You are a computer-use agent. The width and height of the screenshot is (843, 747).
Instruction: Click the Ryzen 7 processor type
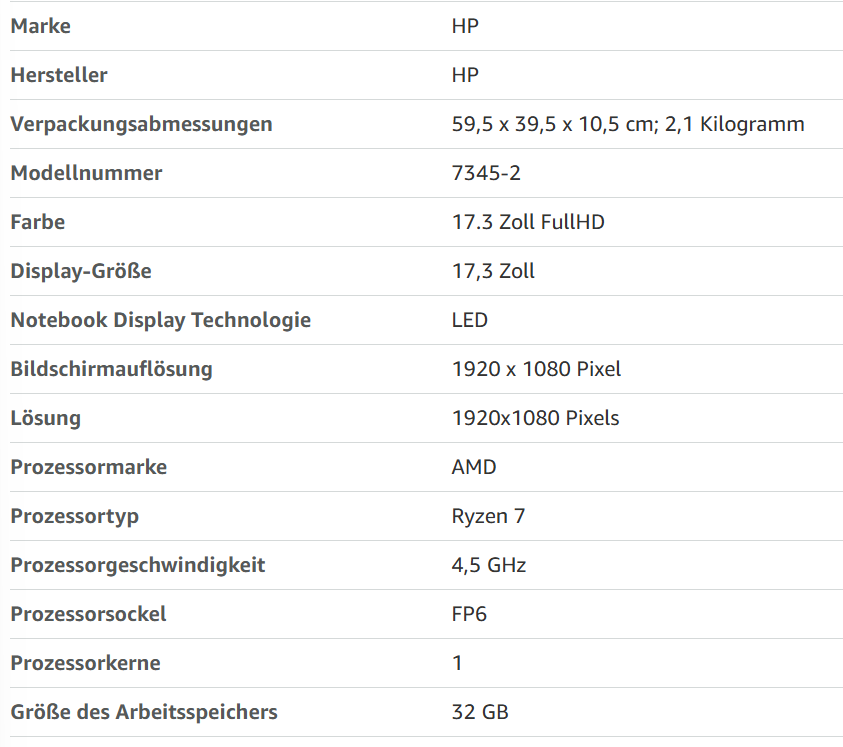[x=488, y=516]
